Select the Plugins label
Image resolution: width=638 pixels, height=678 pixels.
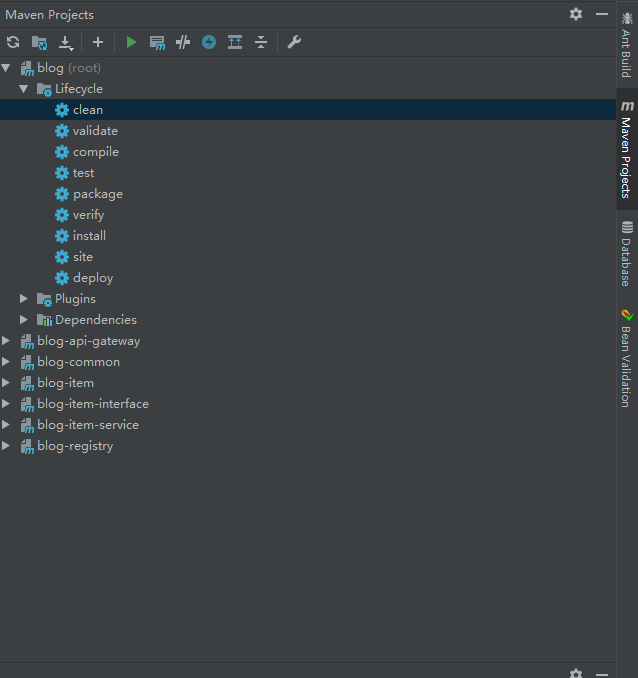click(75, 299)
